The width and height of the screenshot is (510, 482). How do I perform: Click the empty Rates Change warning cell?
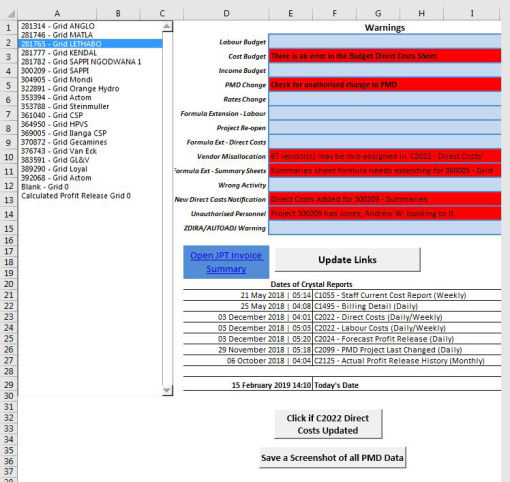pyautogui.click(x=385, y=99)
